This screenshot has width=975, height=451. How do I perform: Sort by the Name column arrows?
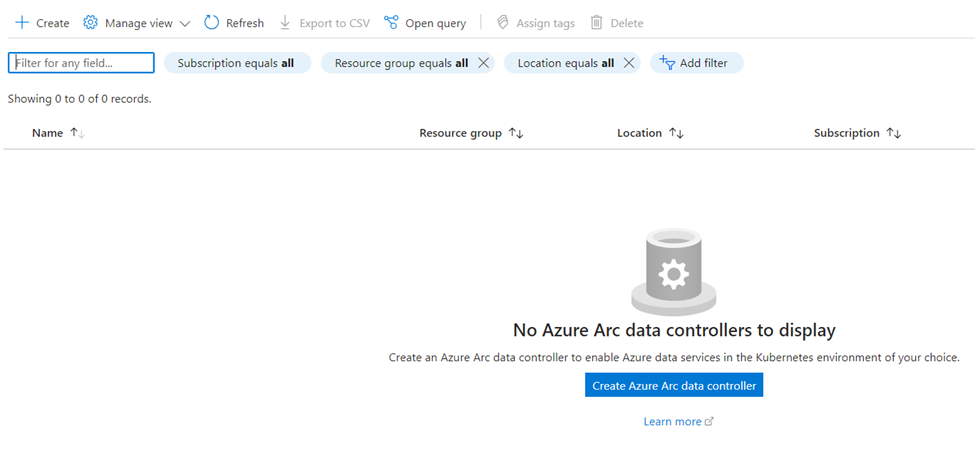tap(77, 133)
